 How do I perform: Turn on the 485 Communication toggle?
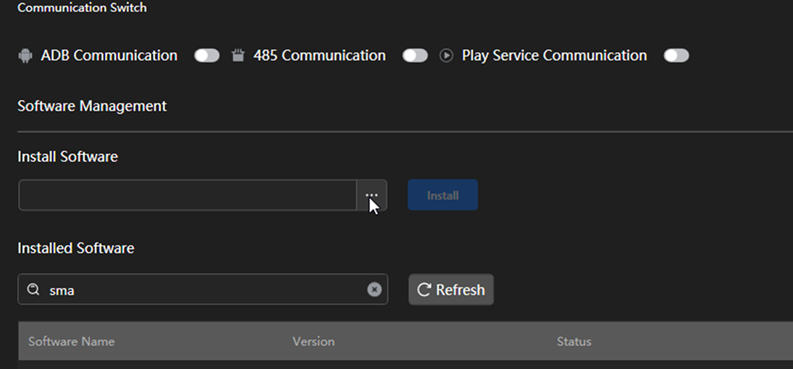click(x=415, y=56)
